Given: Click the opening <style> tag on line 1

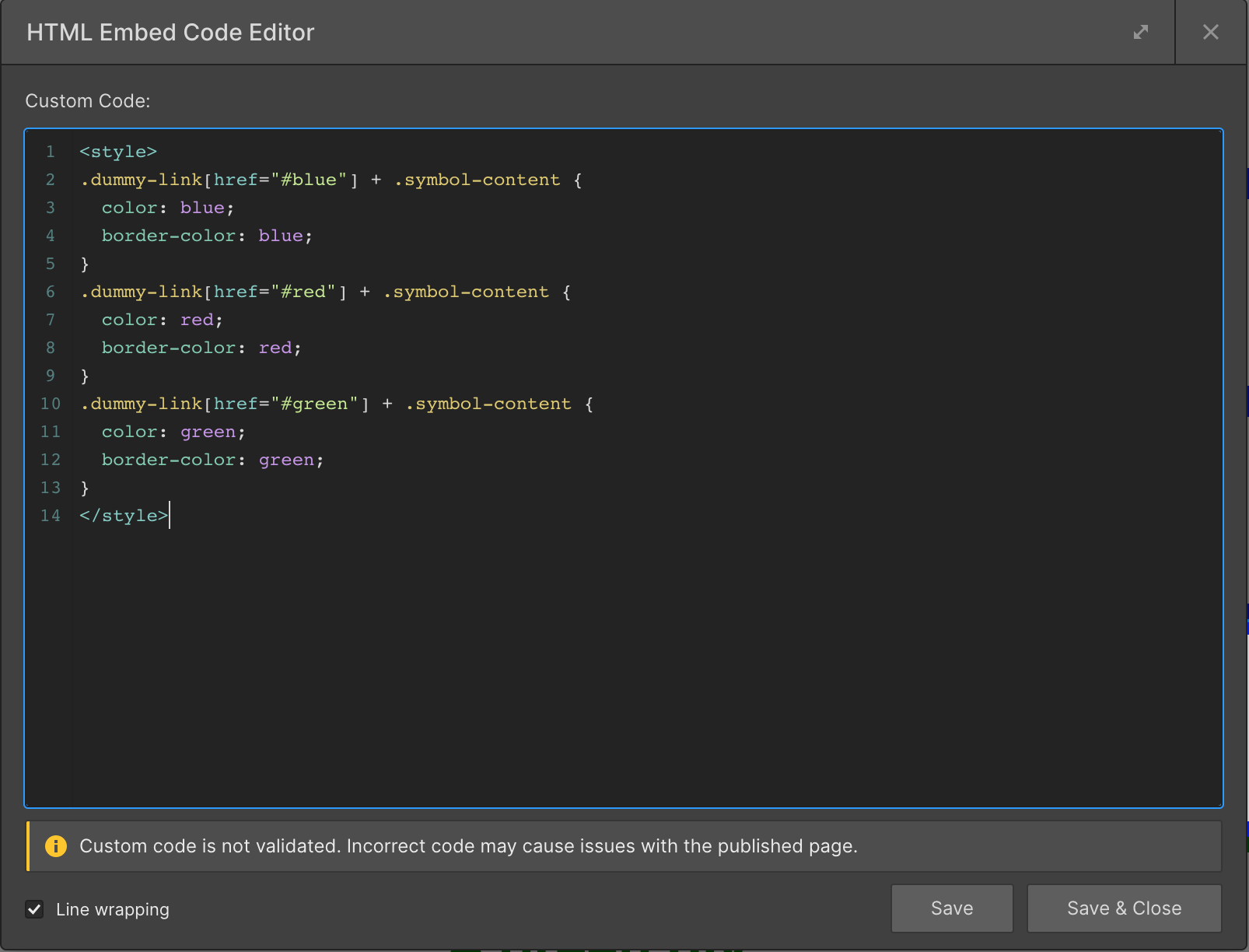Looking at the screenshot, I should coord(118,152).
